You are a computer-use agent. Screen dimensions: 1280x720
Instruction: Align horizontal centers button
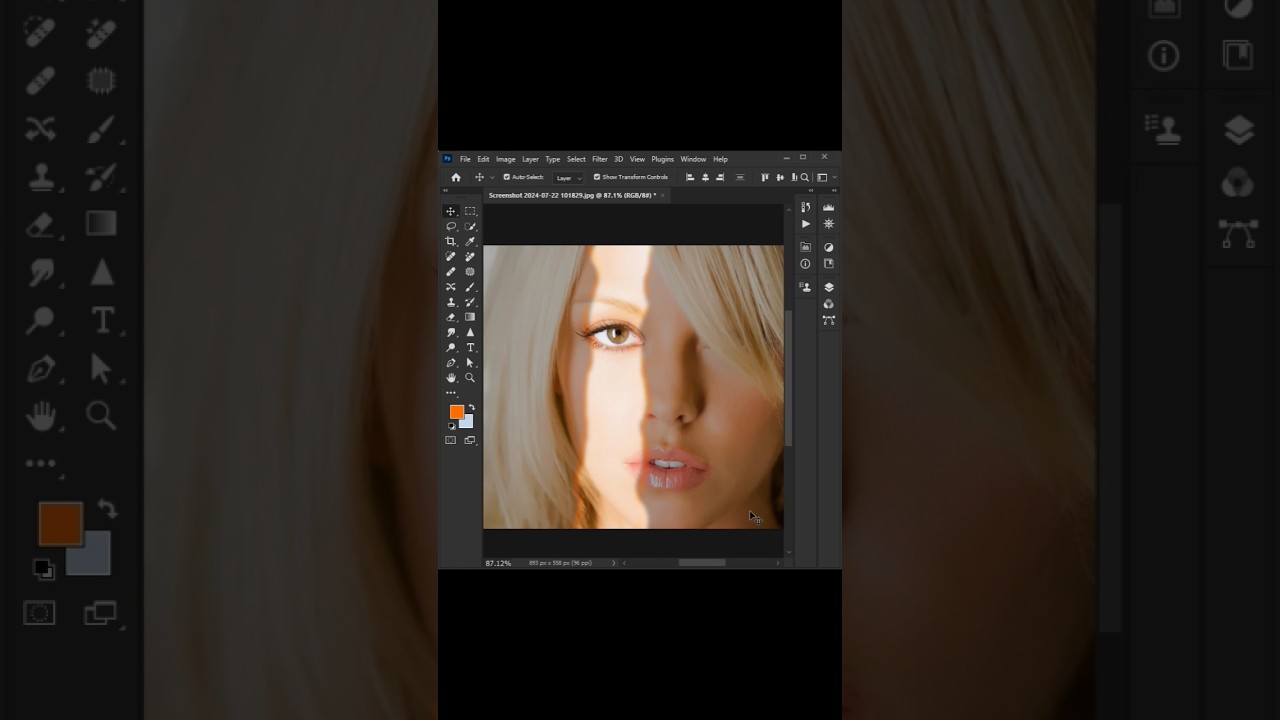(705, 177)
